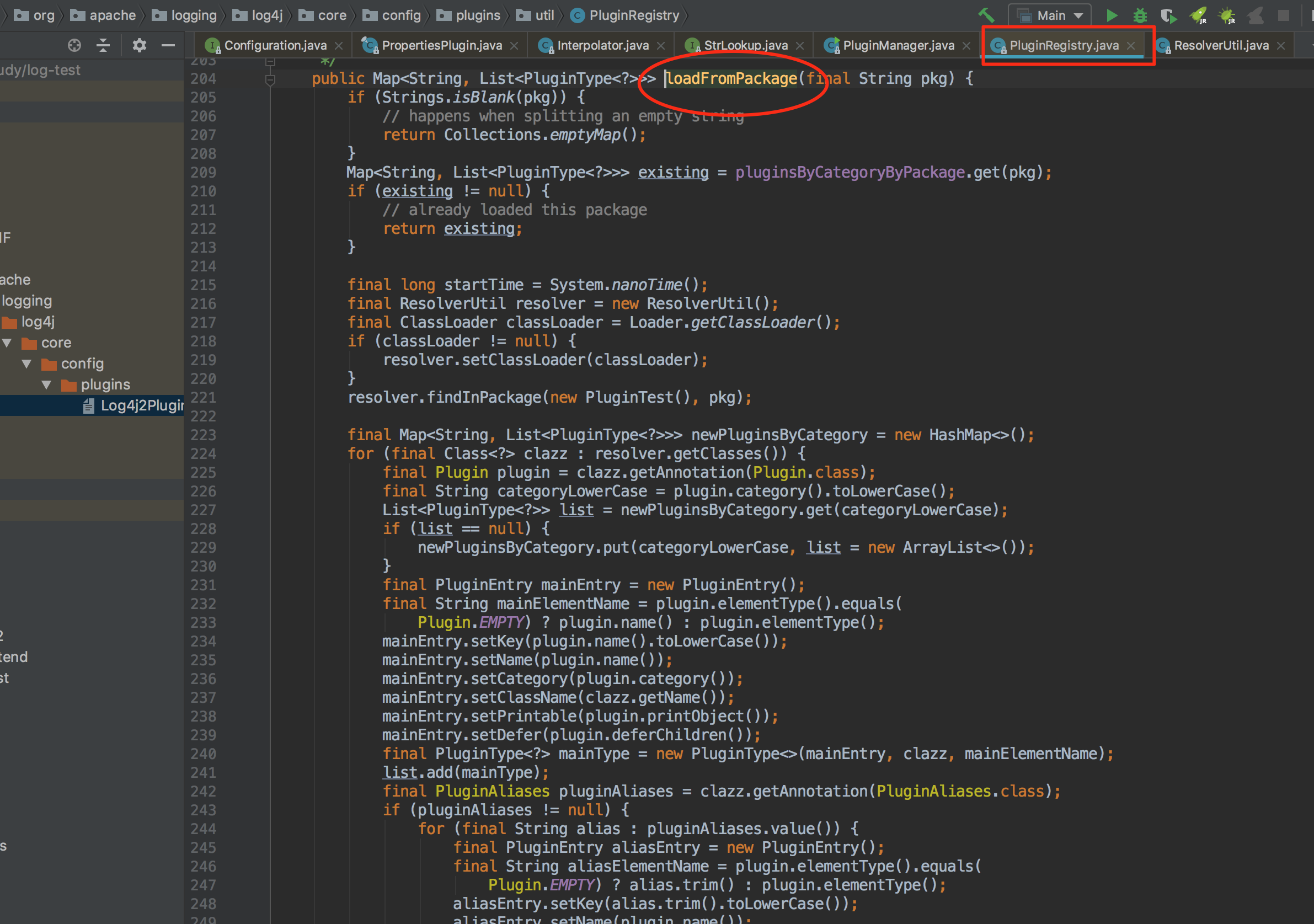Open the Project panel settings gear
The image size is (1314, 924).
(139, 46)
